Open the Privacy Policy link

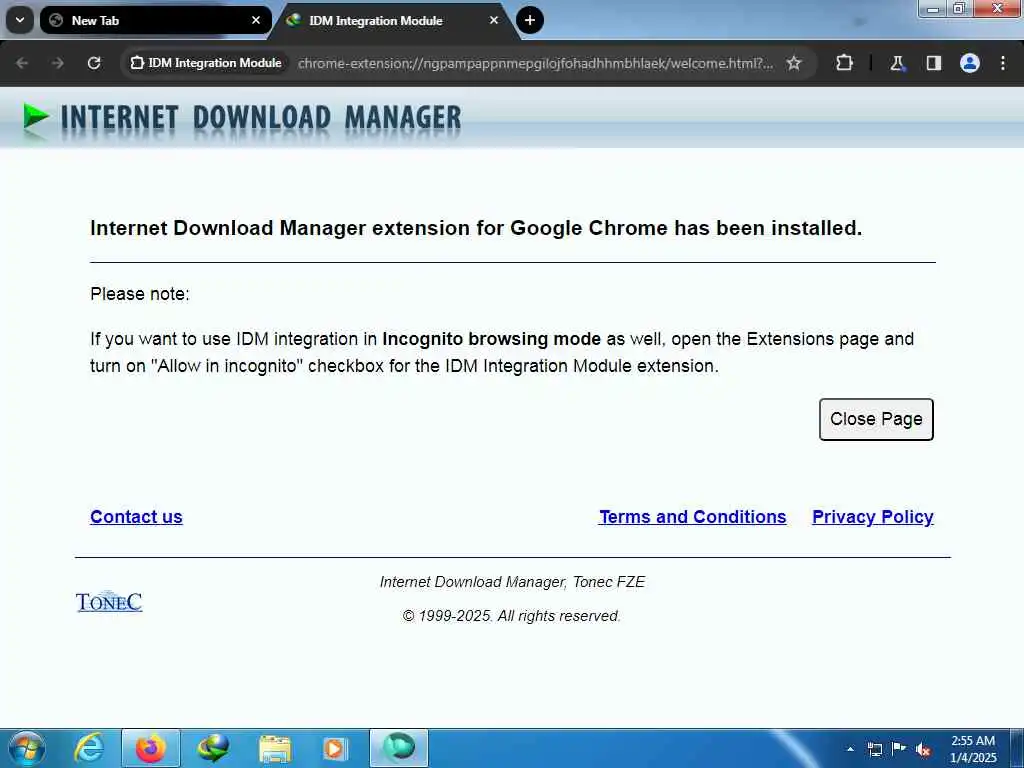point(872,517)
